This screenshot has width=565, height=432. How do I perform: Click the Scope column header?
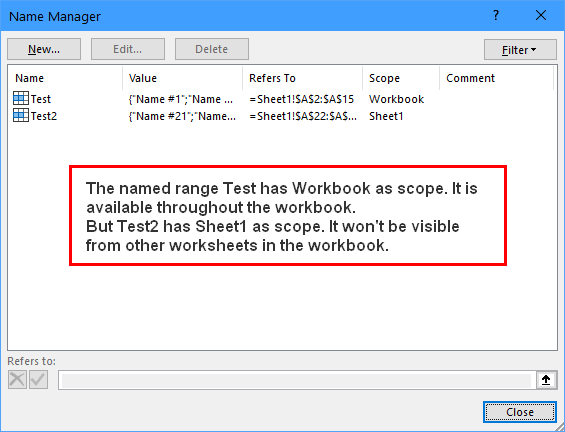[401, 78]
